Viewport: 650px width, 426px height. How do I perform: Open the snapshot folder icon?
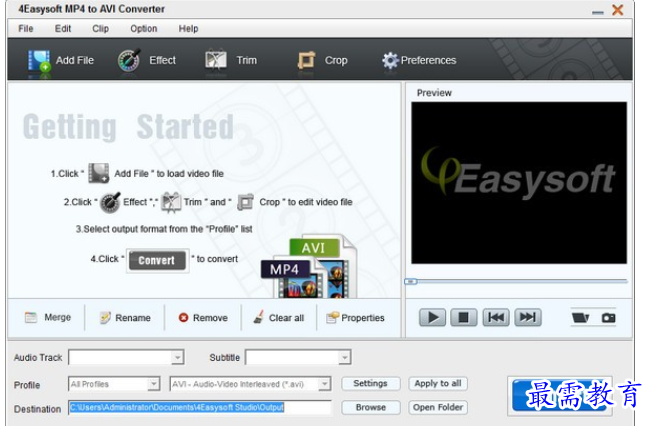tap(580, 318)
